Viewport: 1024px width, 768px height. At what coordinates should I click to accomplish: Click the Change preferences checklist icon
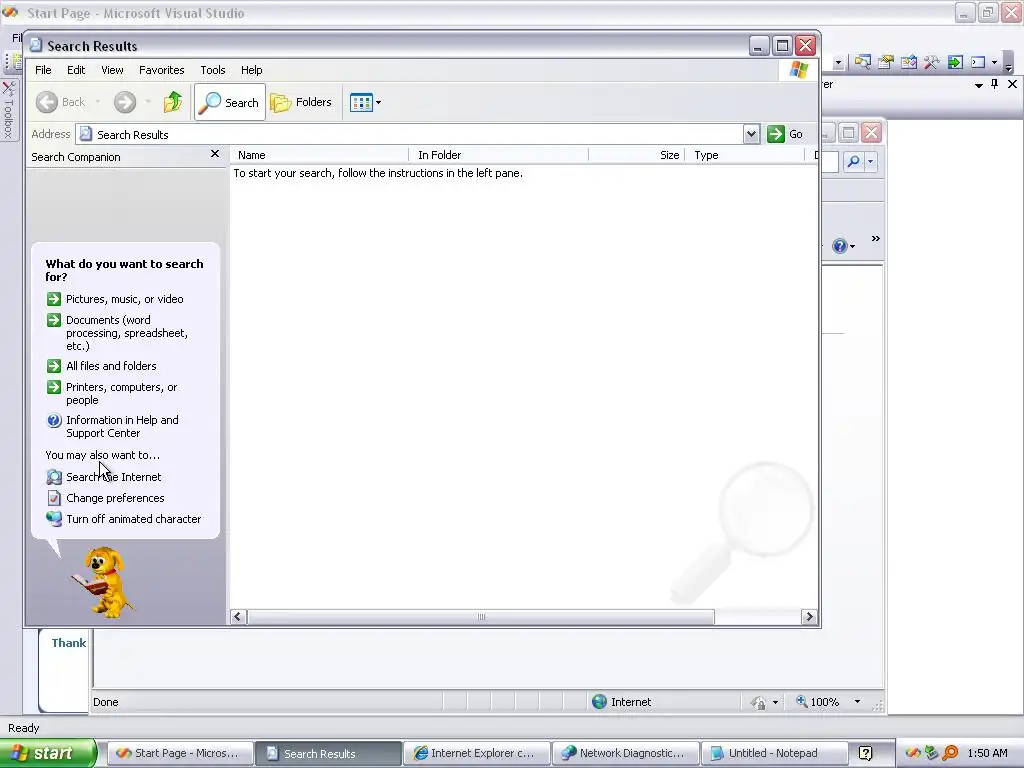pos(54,498)
